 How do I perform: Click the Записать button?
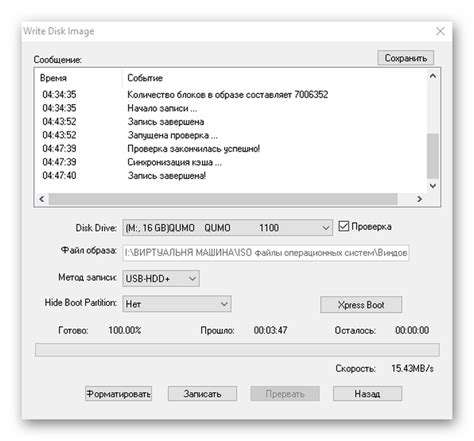202,394
